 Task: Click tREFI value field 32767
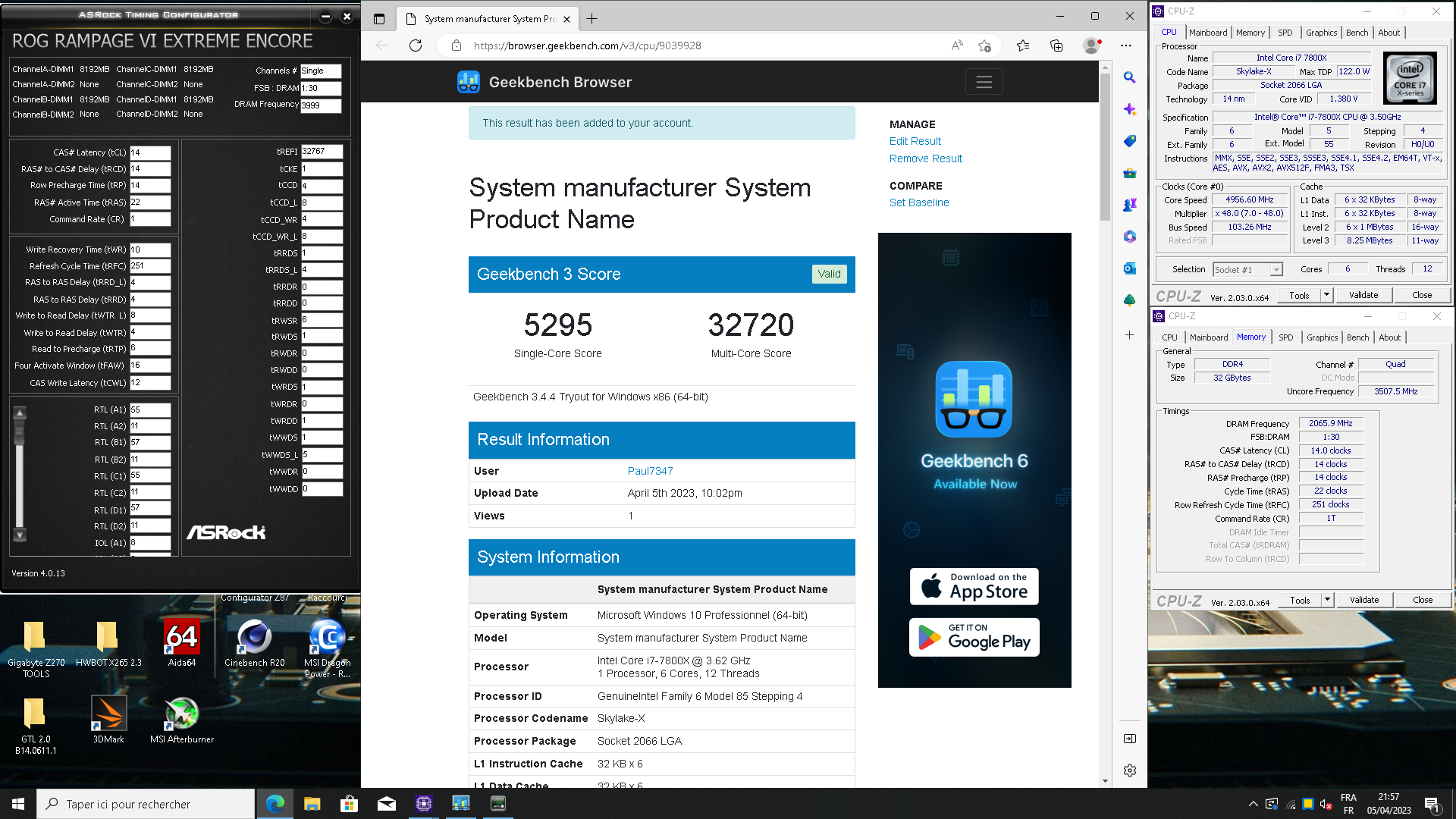point(322,152)
